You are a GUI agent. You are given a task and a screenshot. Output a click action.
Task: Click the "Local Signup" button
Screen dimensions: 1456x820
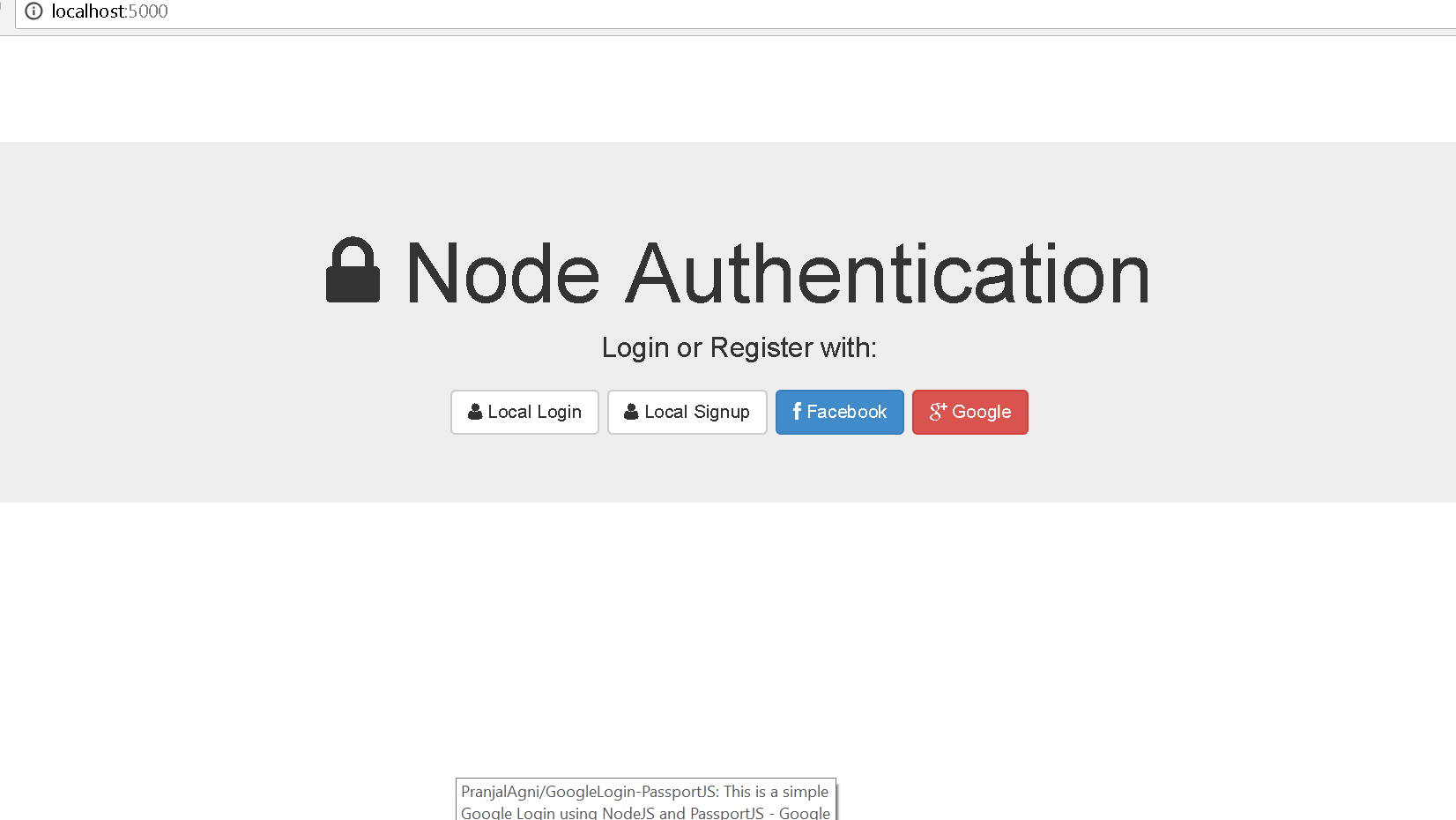[x=687, y=412]
